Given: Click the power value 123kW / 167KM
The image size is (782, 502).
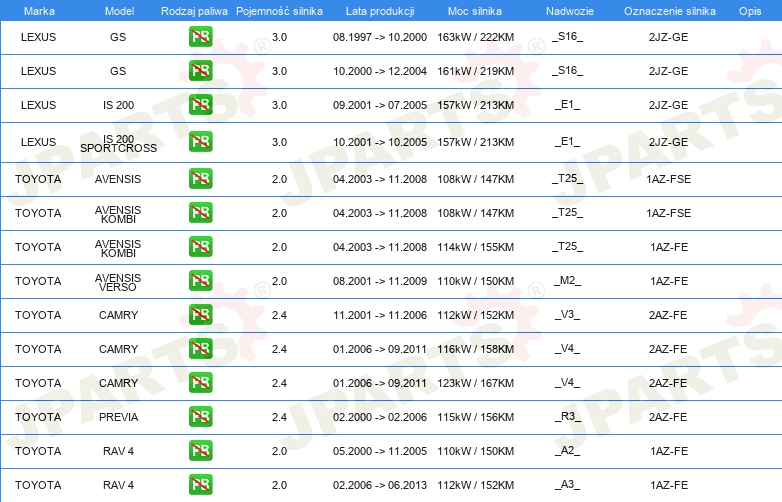Looking at the screenshot, I should (x=475, y=383).
